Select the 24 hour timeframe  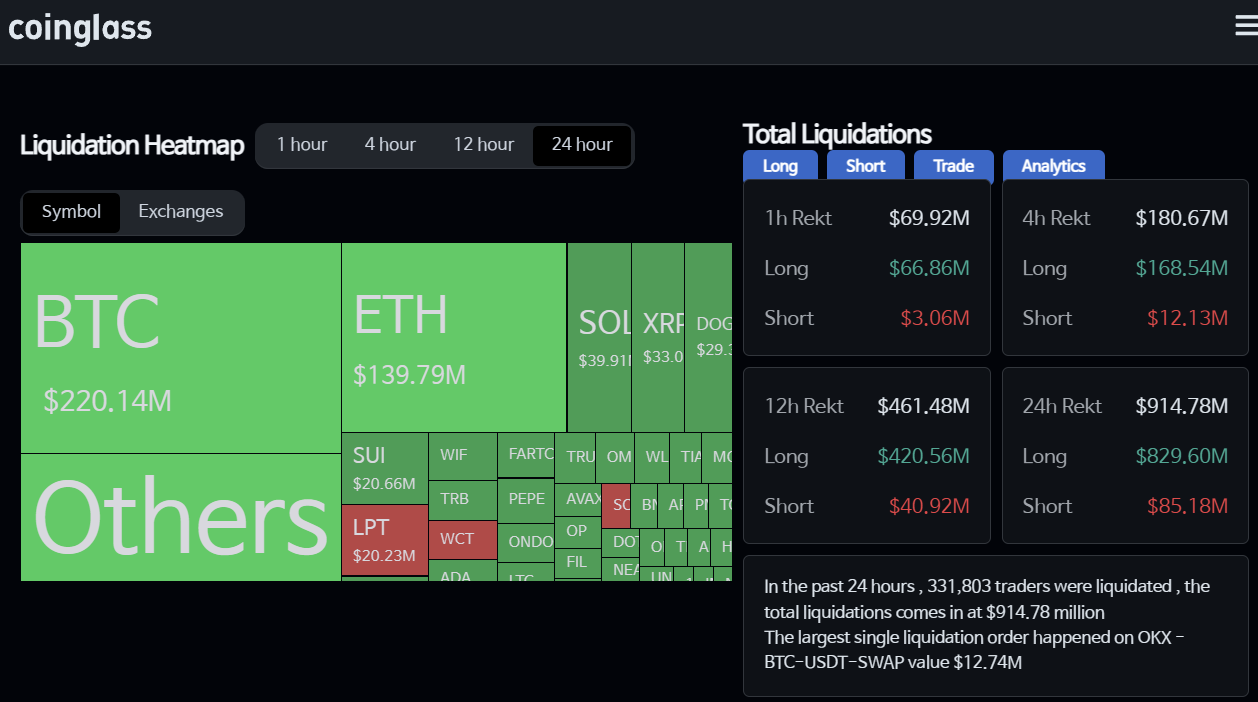click(x=582, y=145)
